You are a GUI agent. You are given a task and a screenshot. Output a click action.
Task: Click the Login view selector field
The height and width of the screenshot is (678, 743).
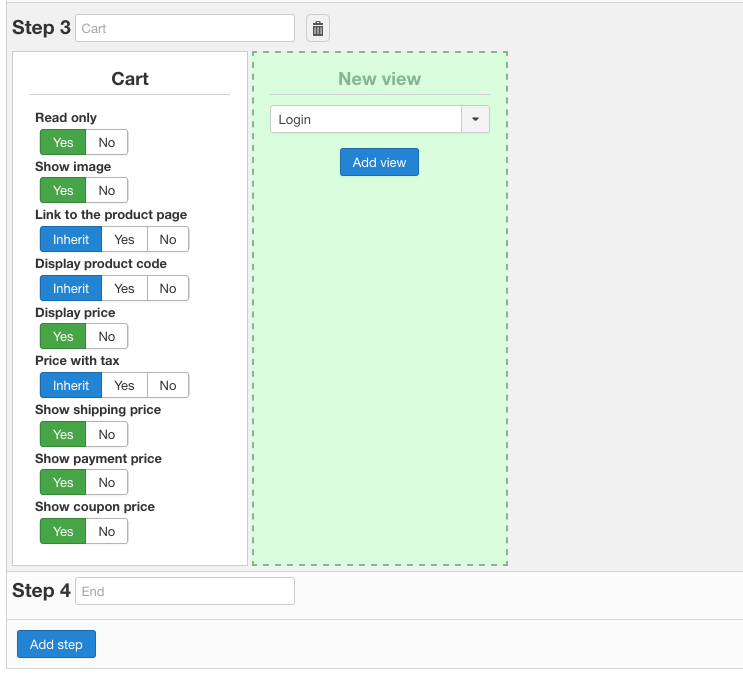tap(366, 119)
